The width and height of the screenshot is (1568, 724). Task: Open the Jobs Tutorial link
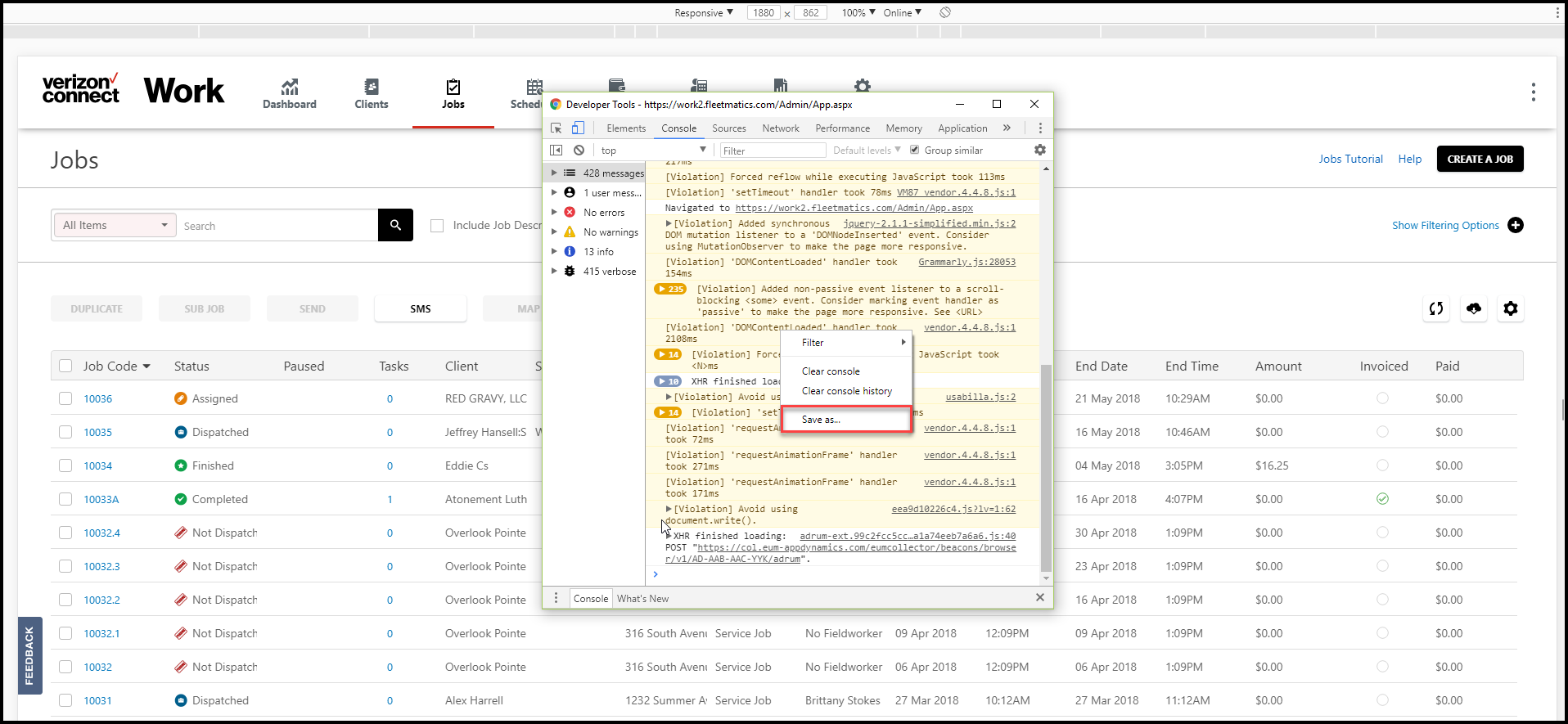[x=1350, y=159]
